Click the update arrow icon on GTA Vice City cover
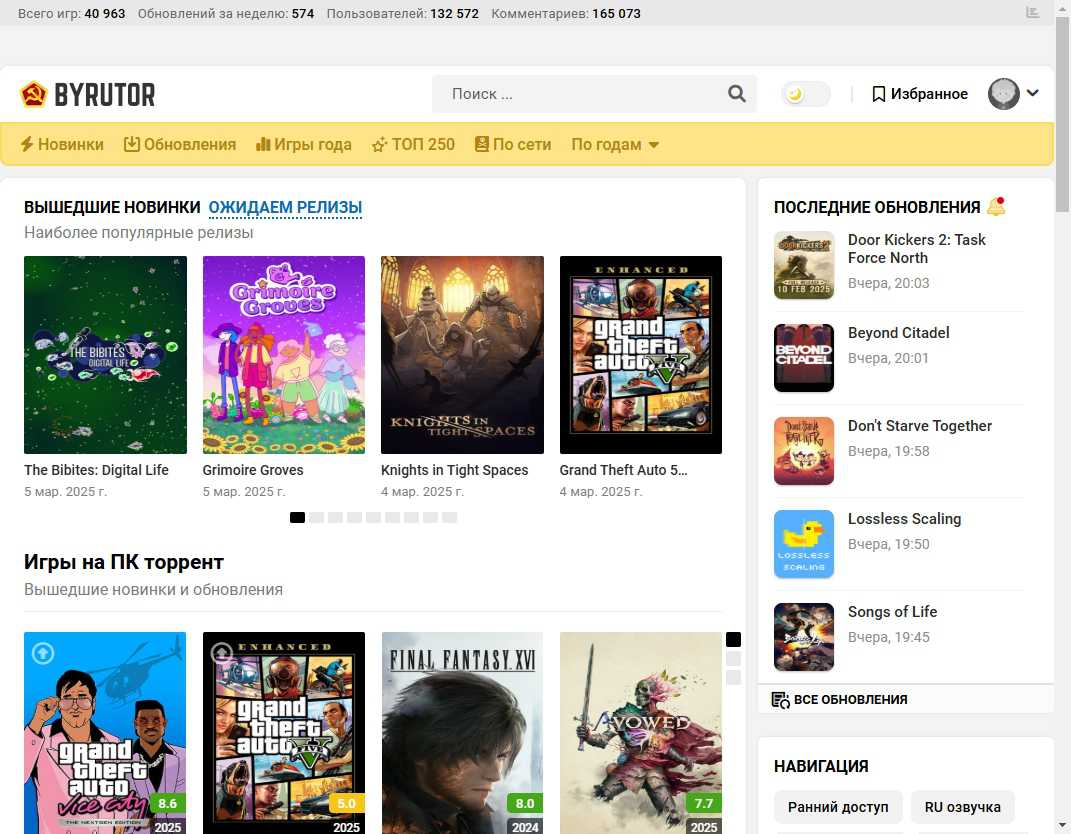Viewport: 1071px width, 834px height. click(42, 653)
